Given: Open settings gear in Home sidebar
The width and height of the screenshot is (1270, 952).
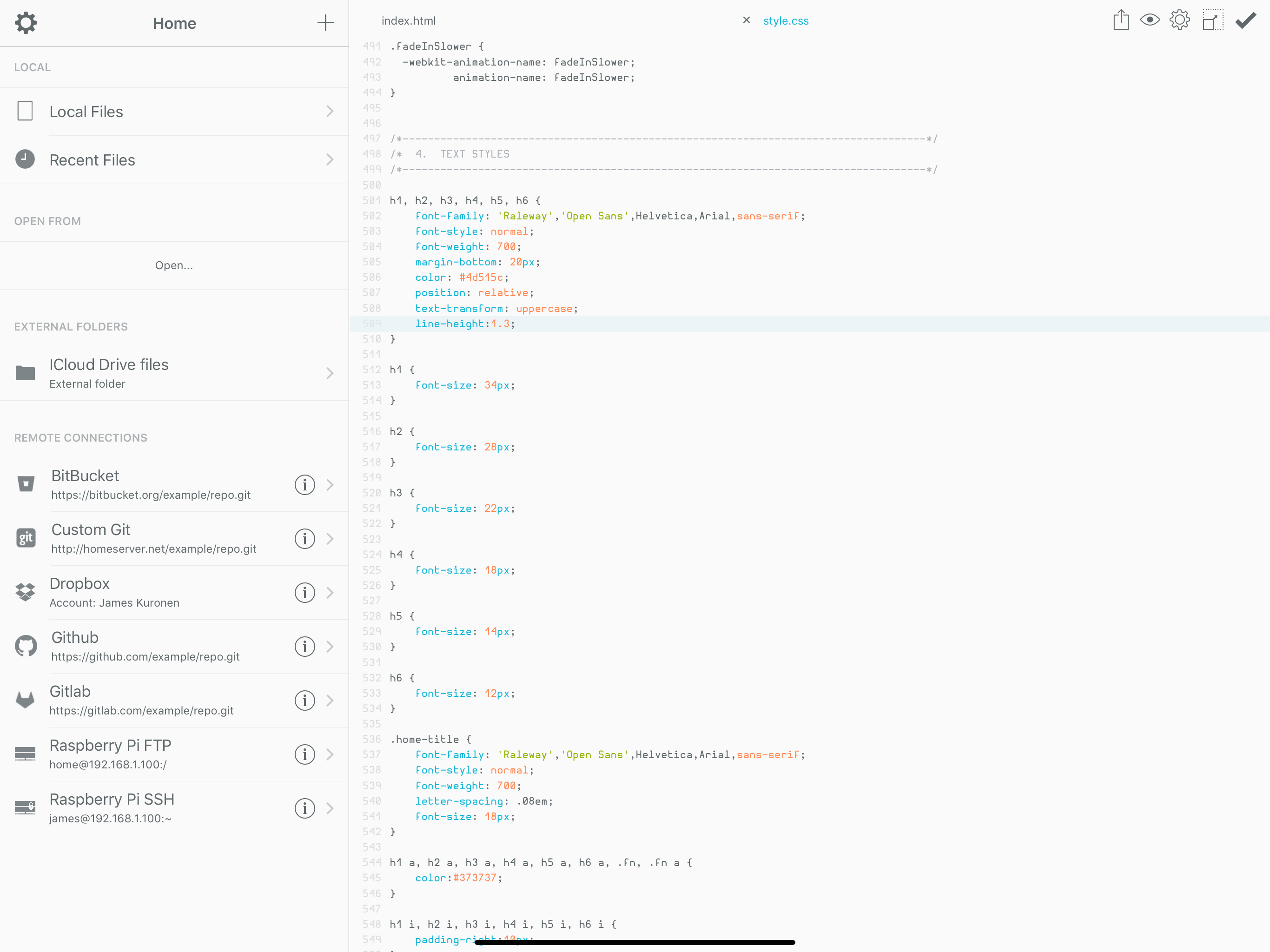Looking at the screenshot, I should point(26,23).
